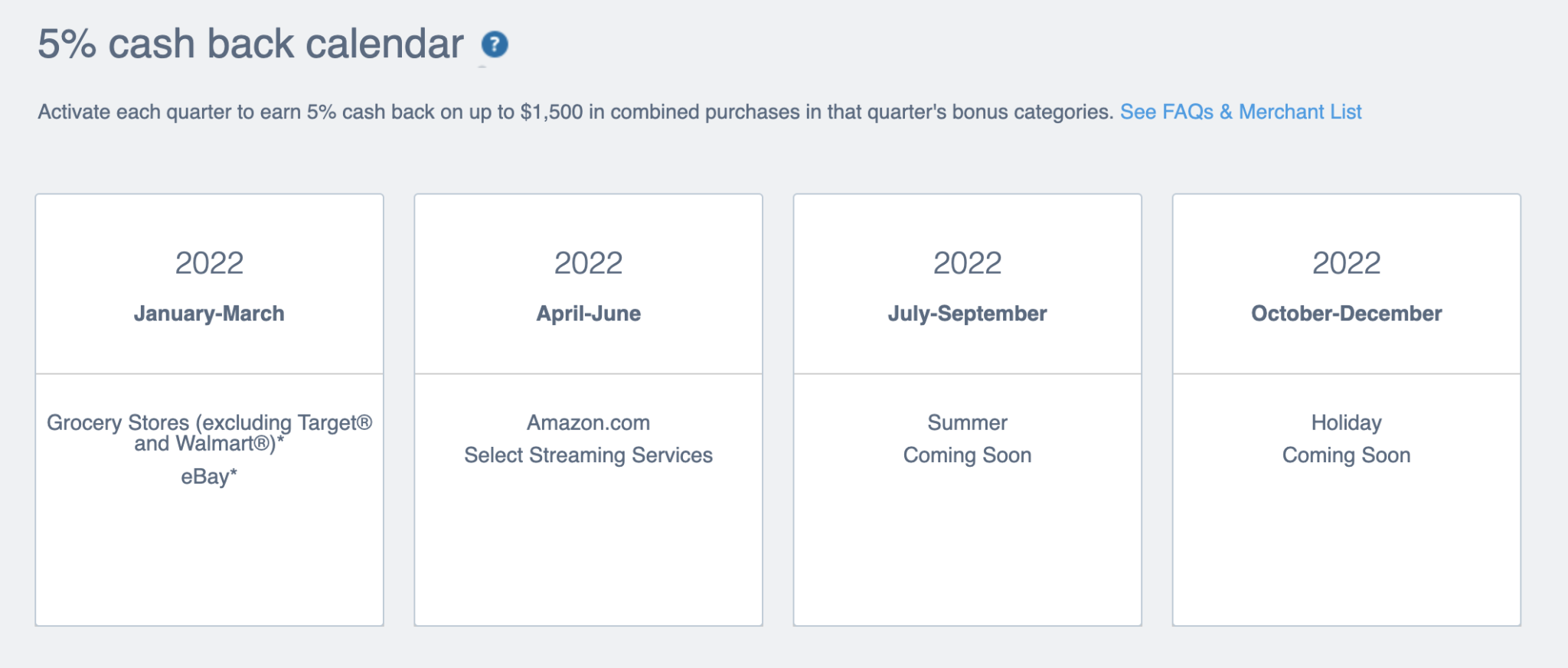This screenshot has width=1568, height=668.
Task: Click the 2022 year above April-June
Action: pyautogui.click(x=588, y=263)
